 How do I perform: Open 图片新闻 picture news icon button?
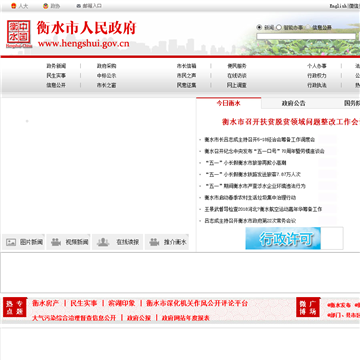pyautogui.click(x=23, y=242)
